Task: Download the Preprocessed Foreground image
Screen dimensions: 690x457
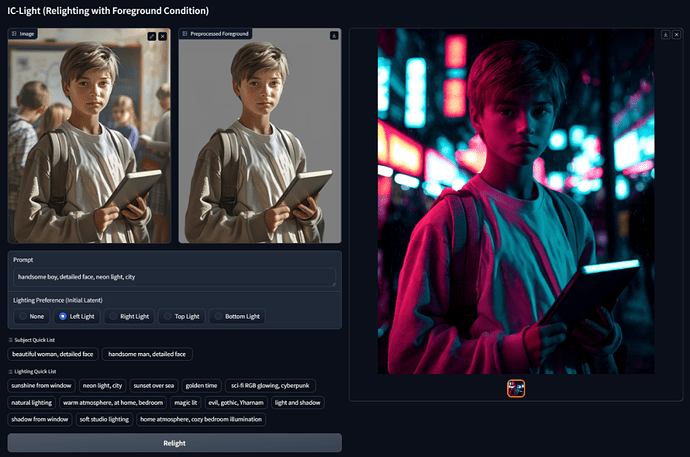Action: click(x=334, y=36)
